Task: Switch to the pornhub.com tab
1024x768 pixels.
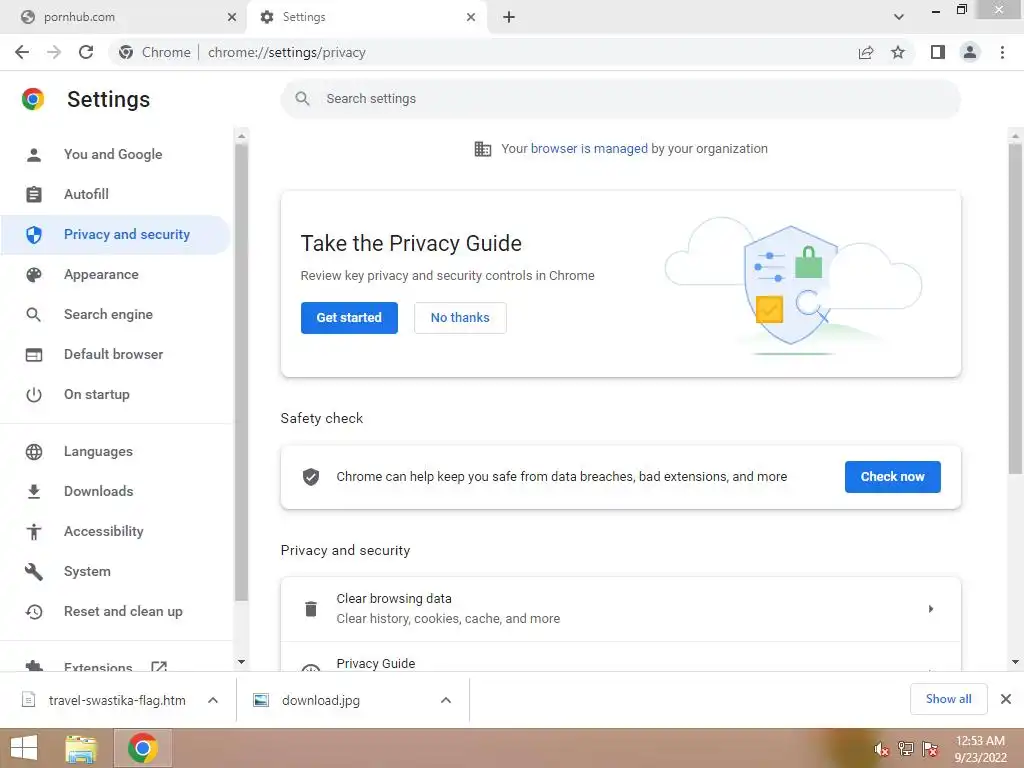Action: pyautogui.click(x=123, y=17)
